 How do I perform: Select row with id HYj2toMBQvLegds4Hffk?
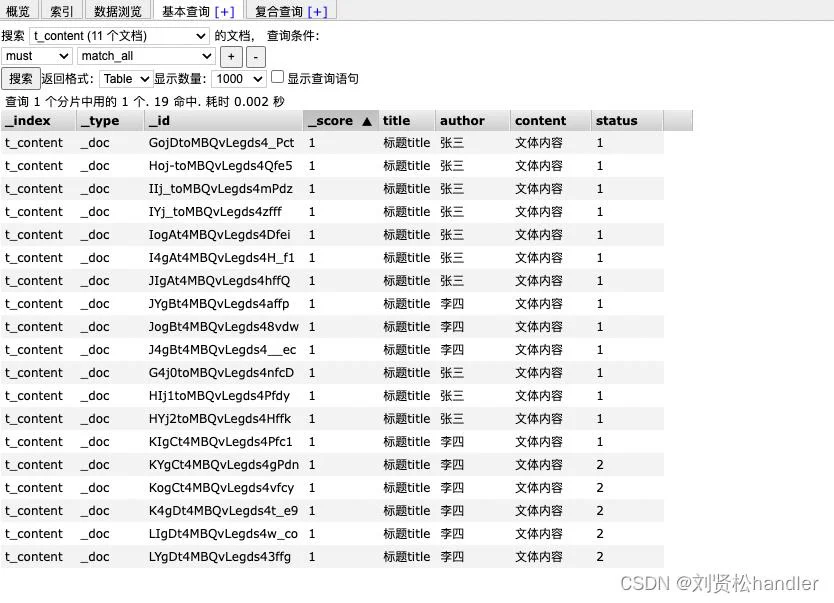tap(332, 418)
